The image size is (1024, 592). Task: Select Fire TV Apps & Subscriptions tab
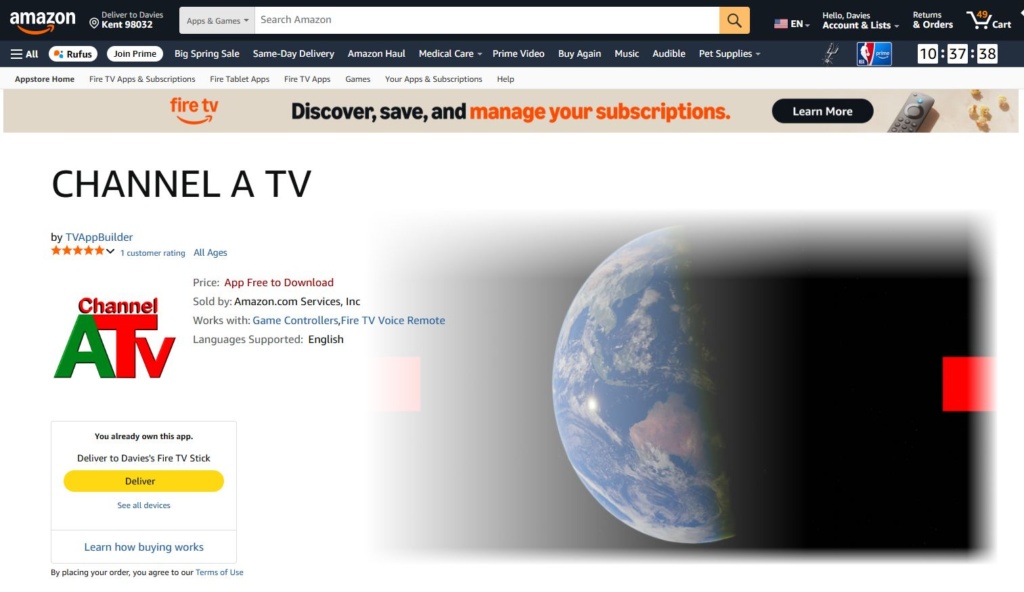[x=142, y=79]
